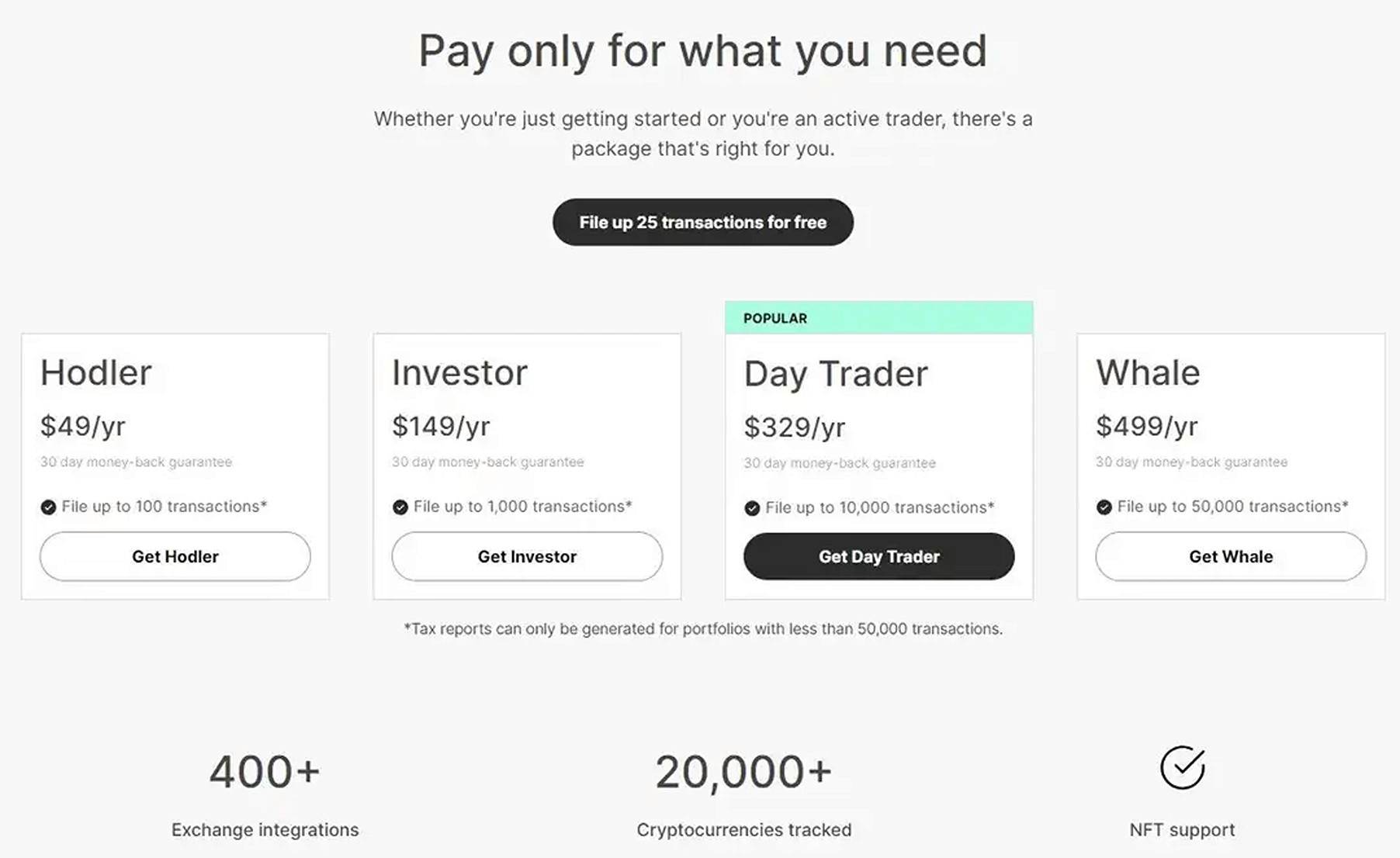Viewport: 1400px width, 858px height.
Task: Select the Get Hodler button
Action: 174,556
